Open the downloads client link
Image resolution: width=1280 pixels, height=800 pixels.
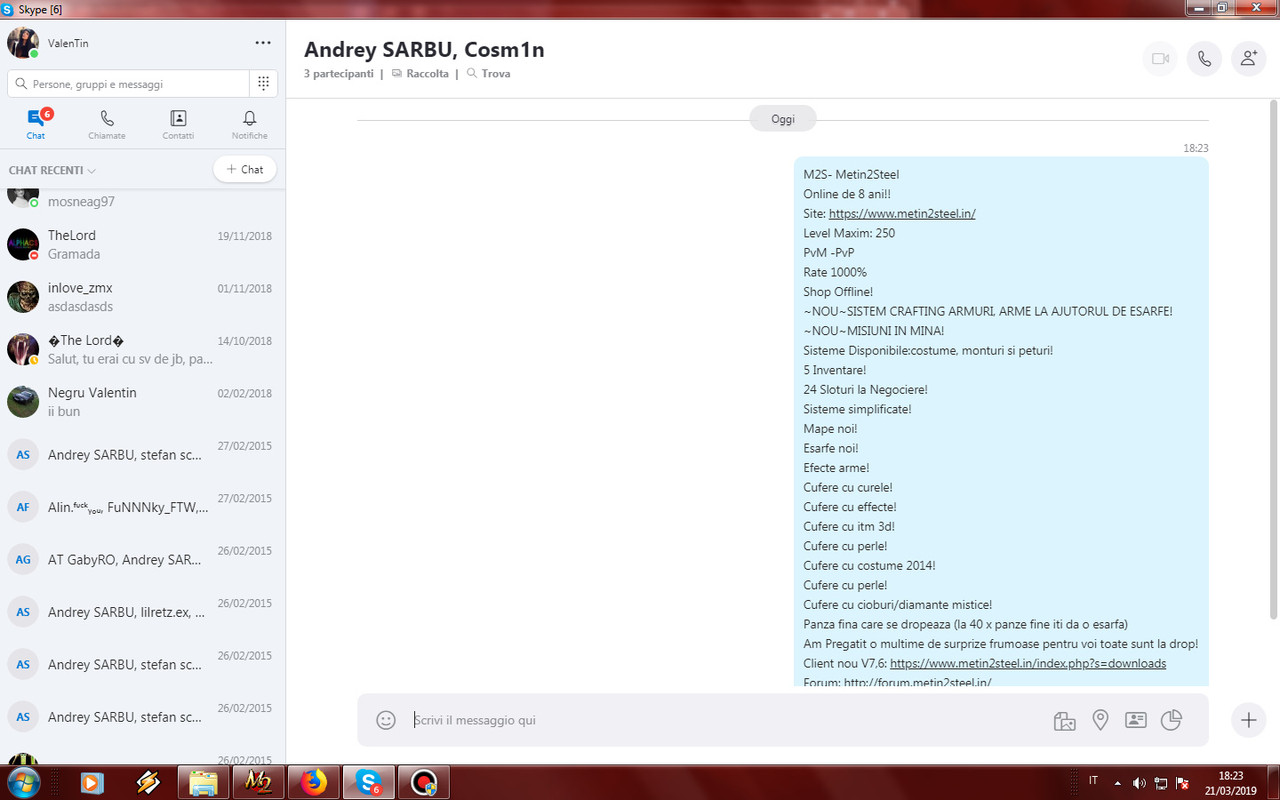pyautogui.click(x=1028, y=664)
